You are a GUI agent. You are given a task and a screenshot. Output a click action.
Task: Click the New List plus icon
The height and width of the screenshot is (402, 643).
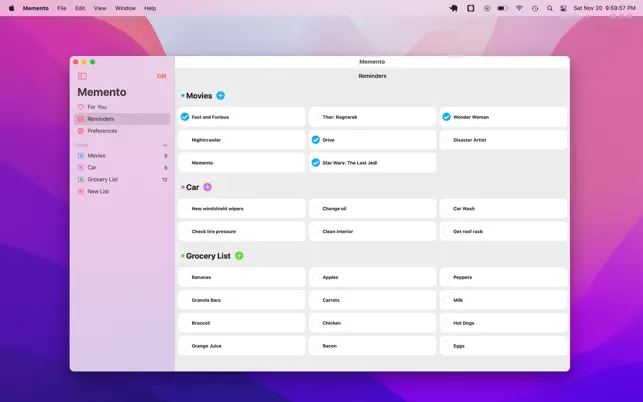click(81, 191)
